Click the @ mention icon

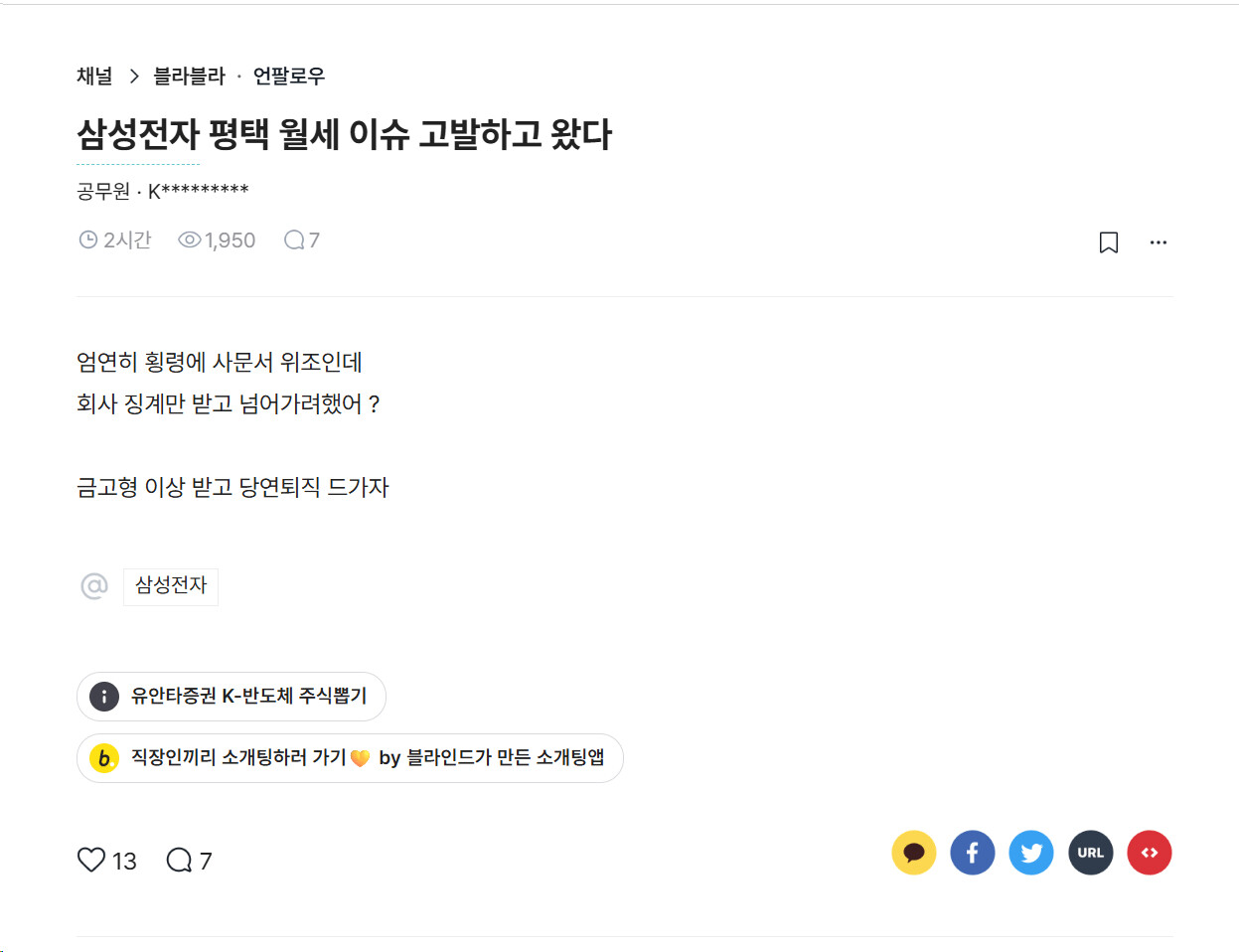[94, 586]
